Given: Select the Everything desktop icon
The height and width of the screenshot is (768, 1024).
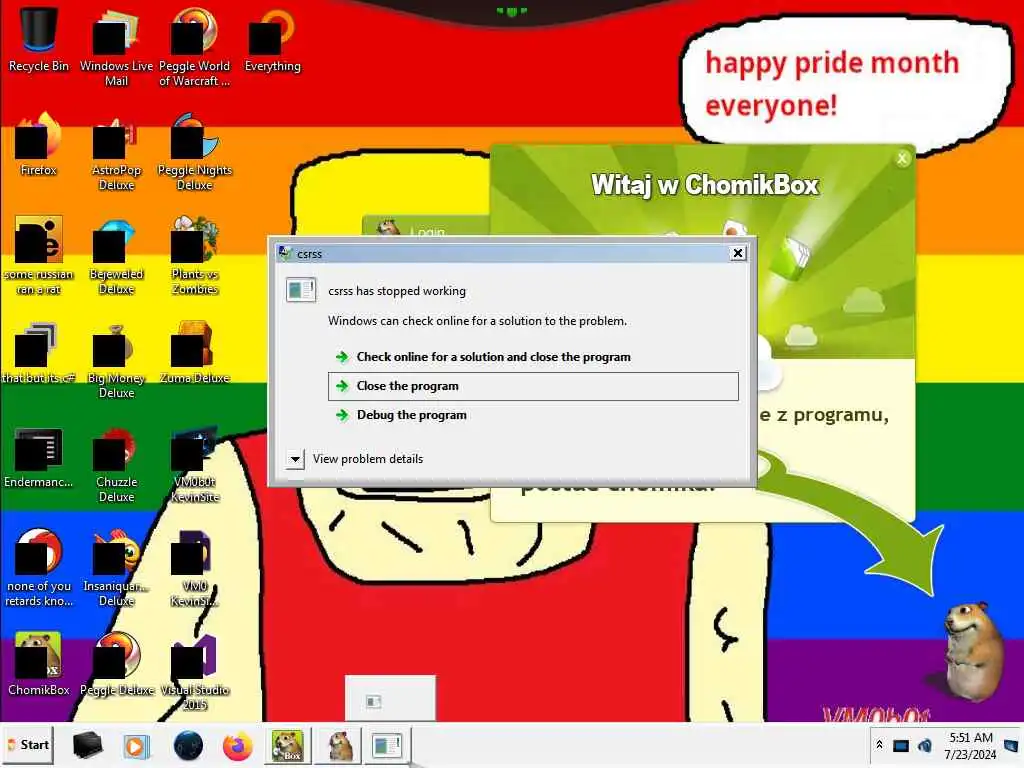Looking at the screenshot, I should tap(272, 39).
